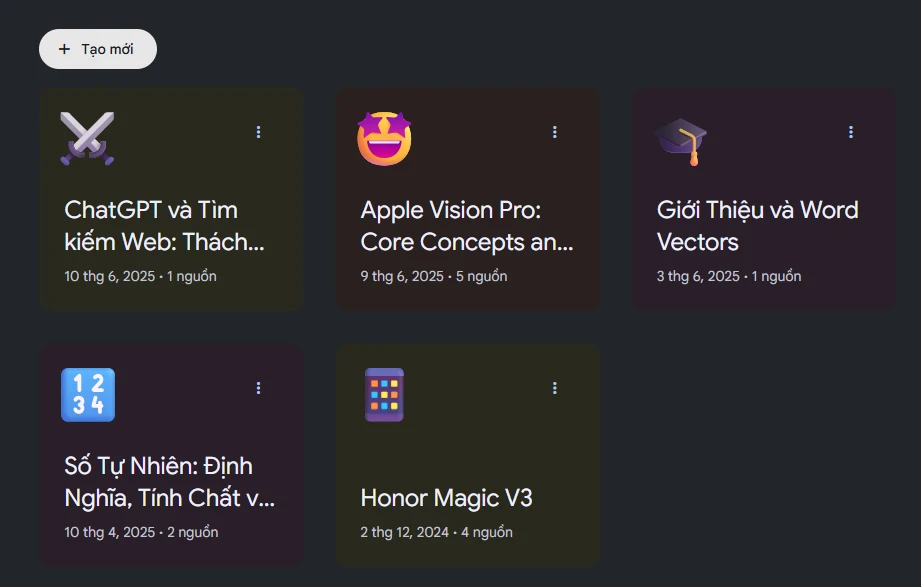Open three-dot menu on ChatGPT notebook card

[258, 132]
